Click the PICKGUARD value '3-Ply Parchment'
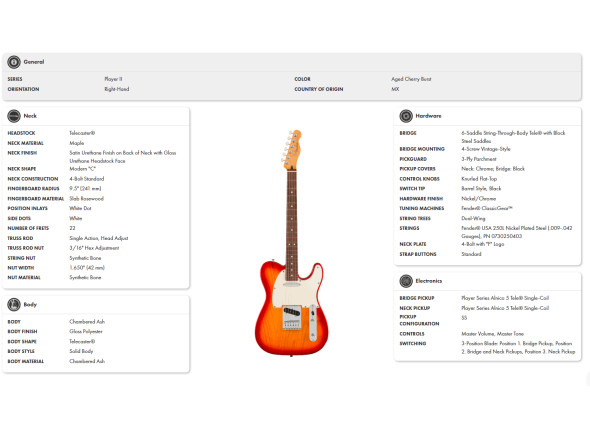590x434 pixels. (x=479, y=159)
